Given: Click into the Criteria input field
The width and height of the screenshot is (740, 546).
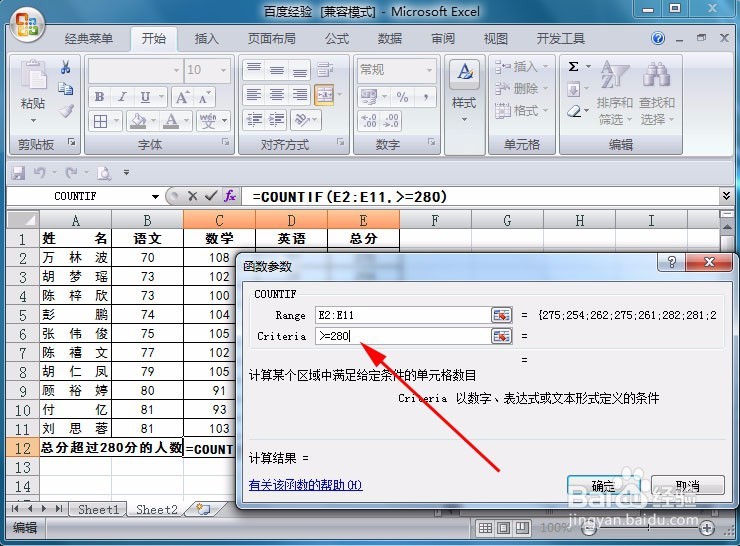Looking at the screenshot, I should (404, 336).
